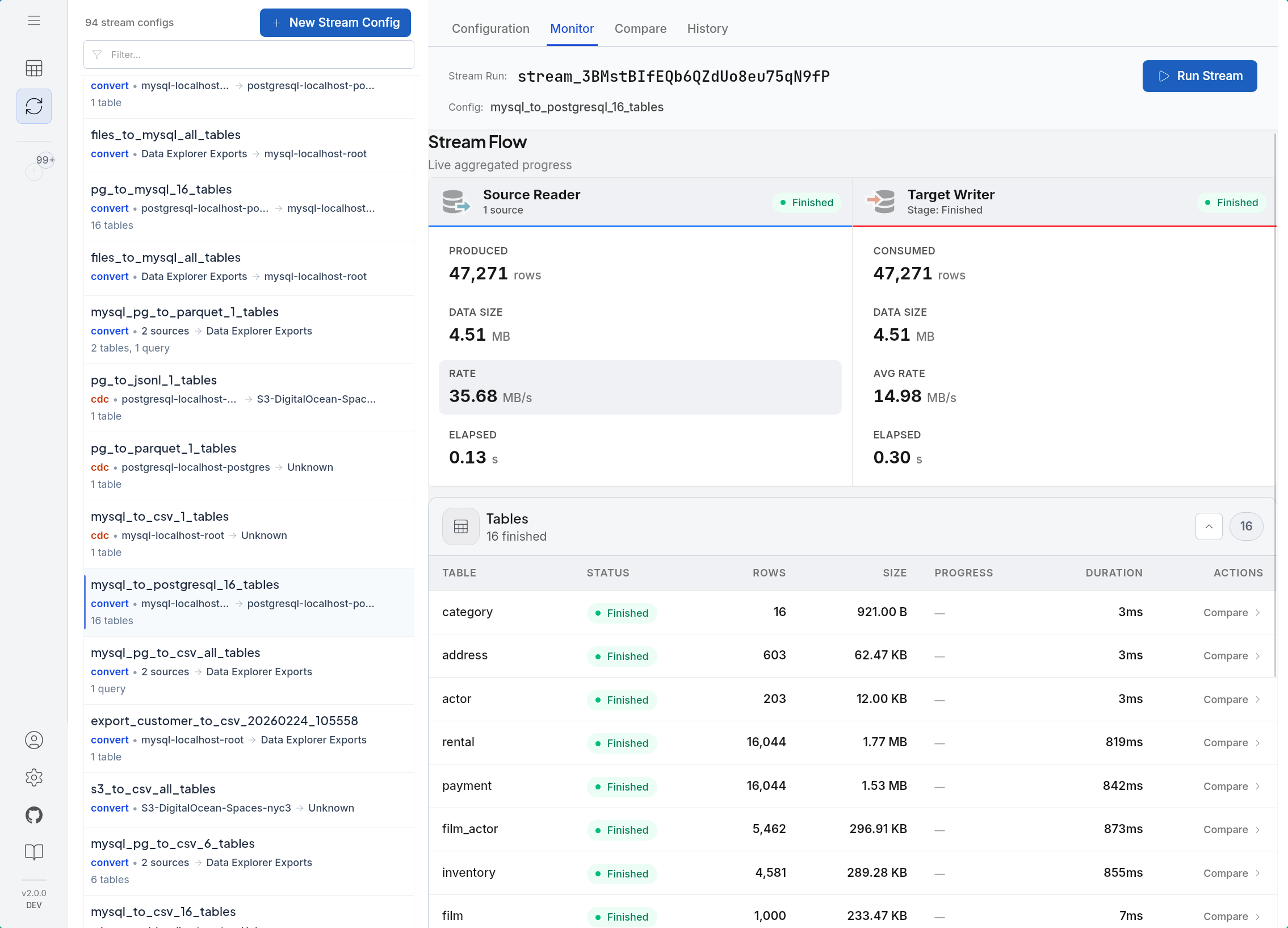Click the RATE 35.68 MB/s metric card

640,387
